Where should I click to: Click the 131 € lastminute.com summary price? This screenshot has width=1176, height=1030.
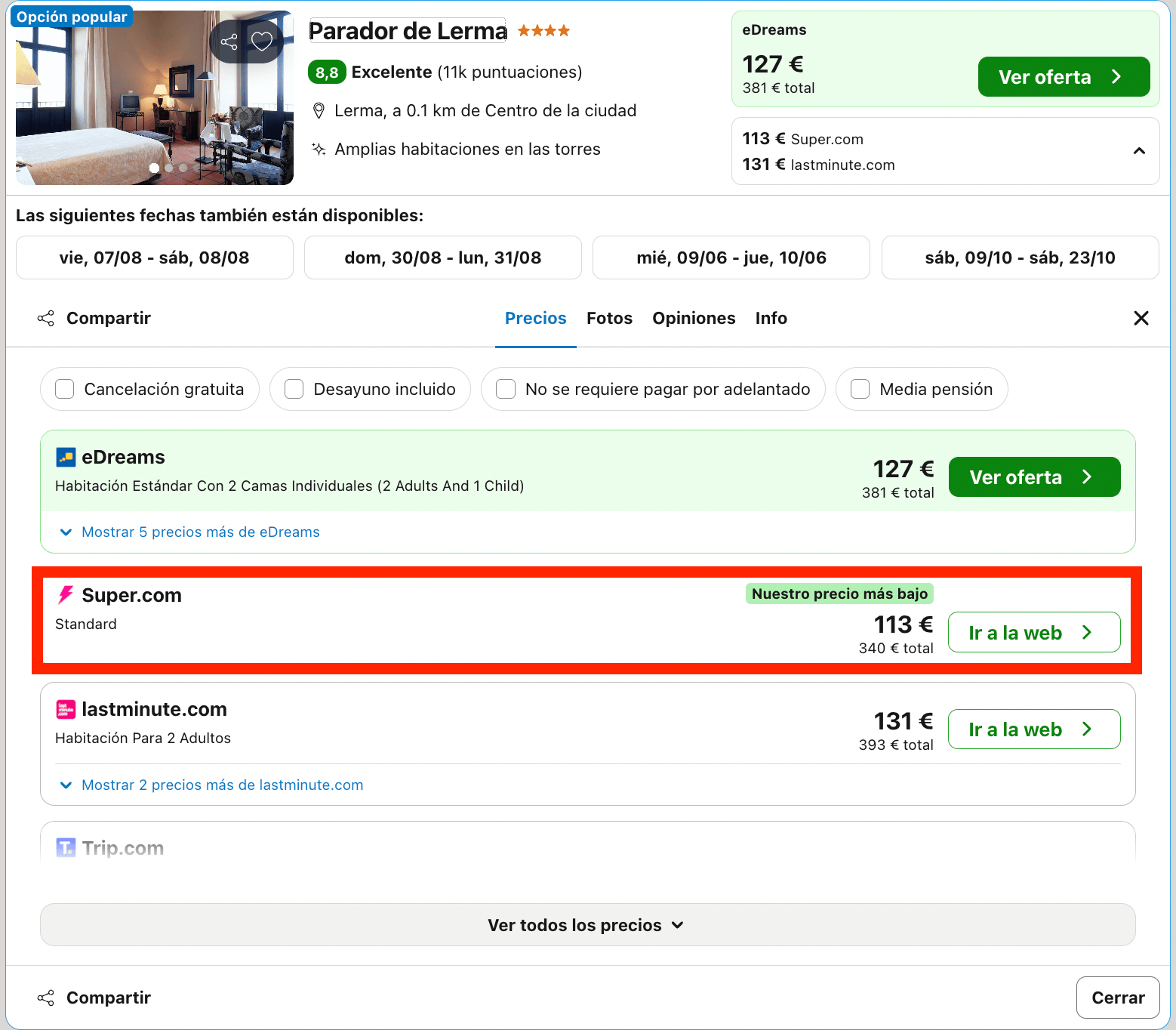[819, 165]
